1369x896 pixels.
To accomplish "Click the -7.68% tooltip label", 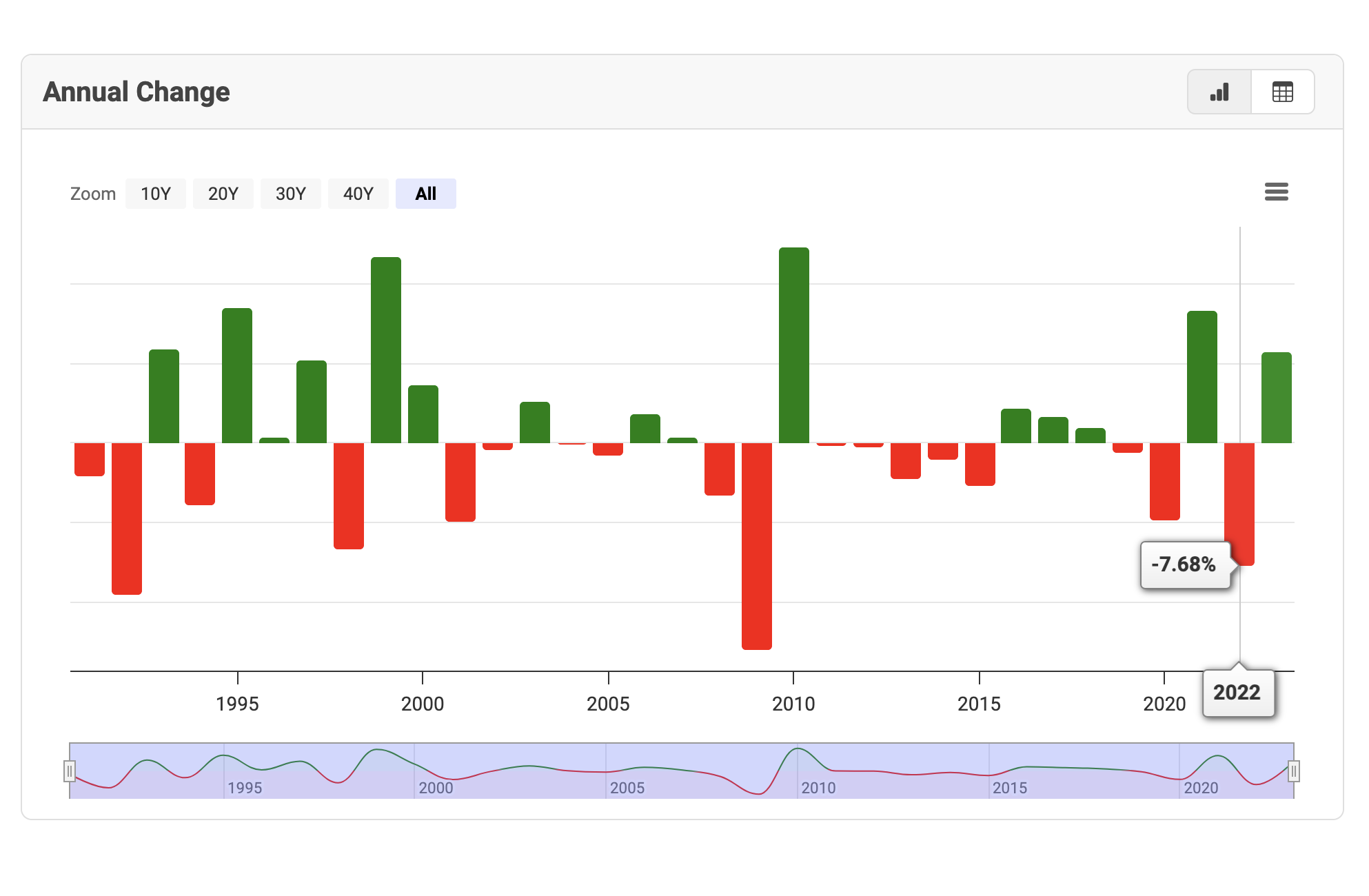I will pyautogui.click(x=1184, y=564).
